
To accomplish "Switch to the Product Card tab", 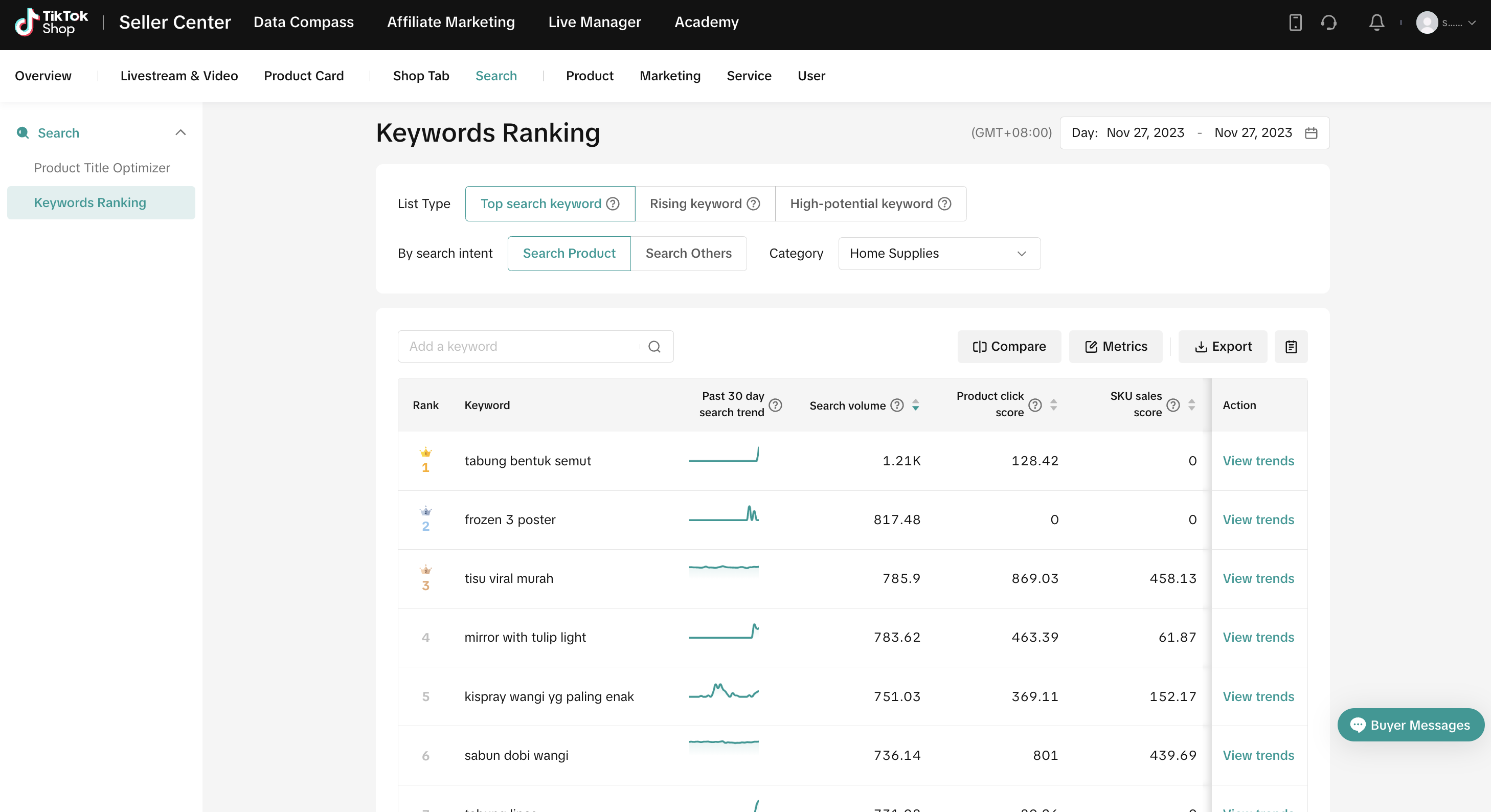I will (304, 76).
